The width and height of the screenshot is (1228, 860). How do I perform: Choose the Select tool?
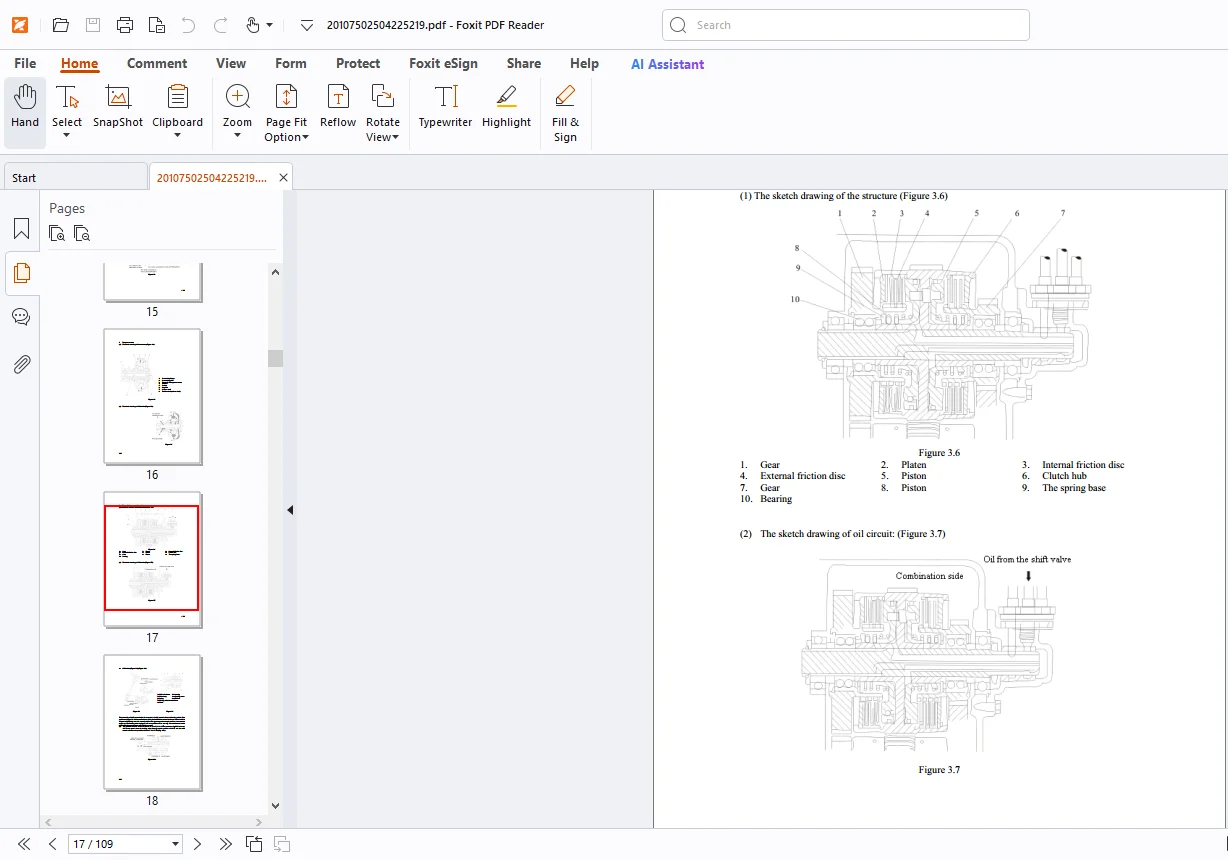[67, 111]
